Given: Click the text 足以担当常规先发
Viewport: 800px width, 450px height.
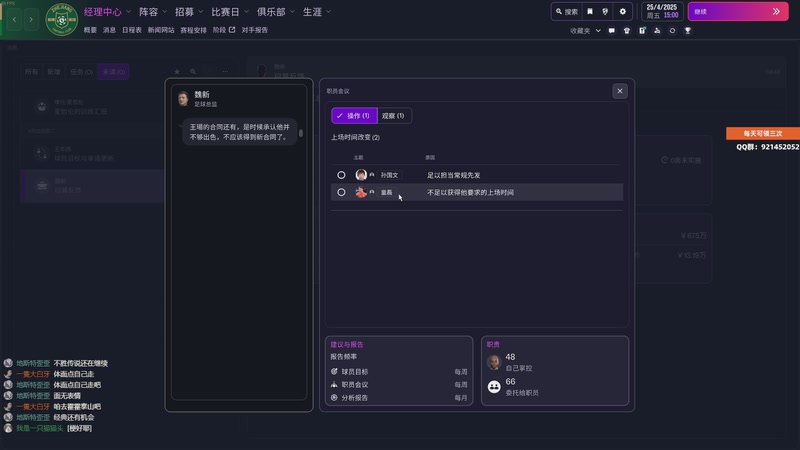Looking at the screenshot, I should click(x=454, y=175).
